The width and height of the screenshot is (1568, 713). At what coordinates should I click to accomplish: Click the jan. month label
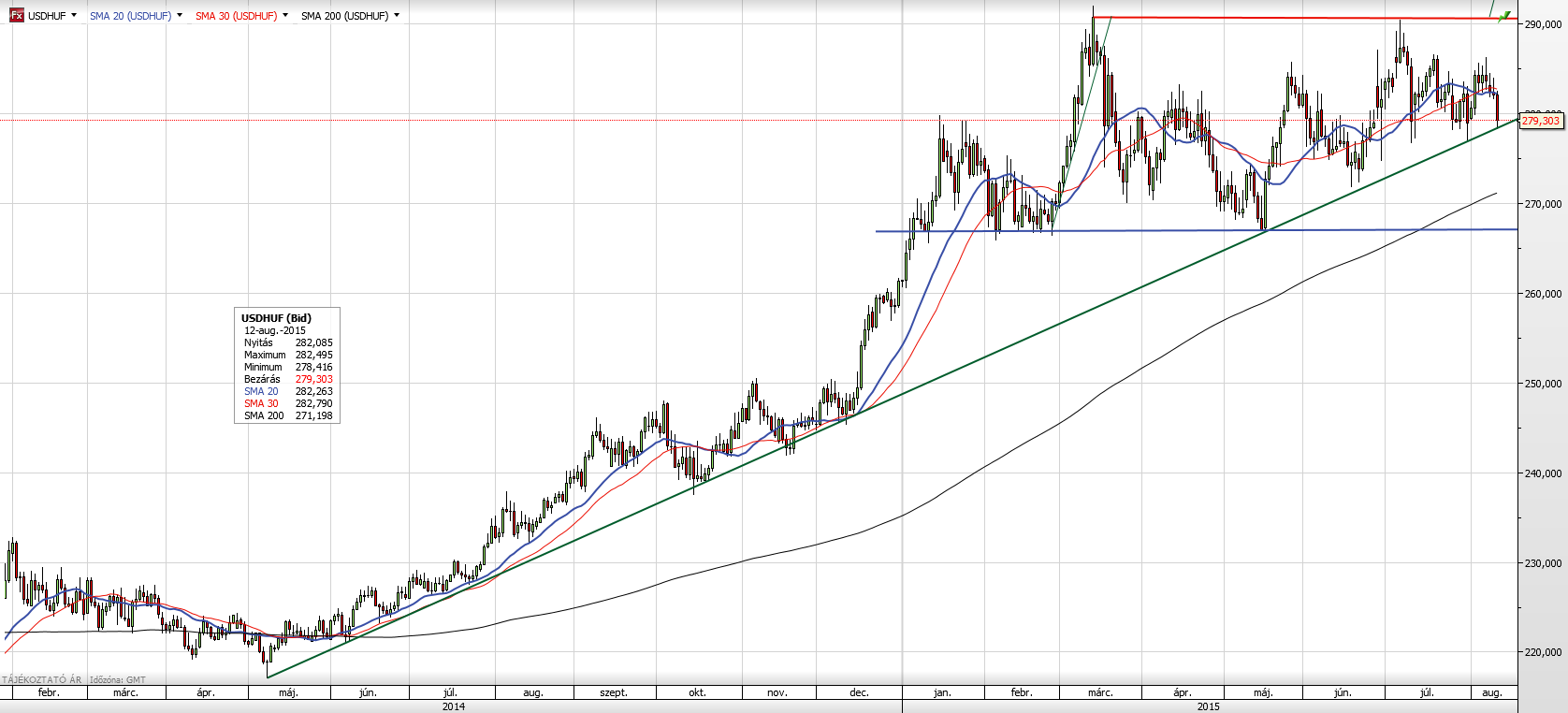(942, 692)
